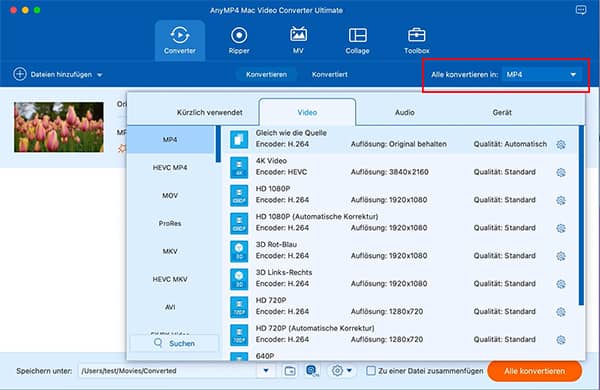Click the 3D Links-Rechts format icon
This screenshot has width=600, height=390.
click(x=239, y=279)
